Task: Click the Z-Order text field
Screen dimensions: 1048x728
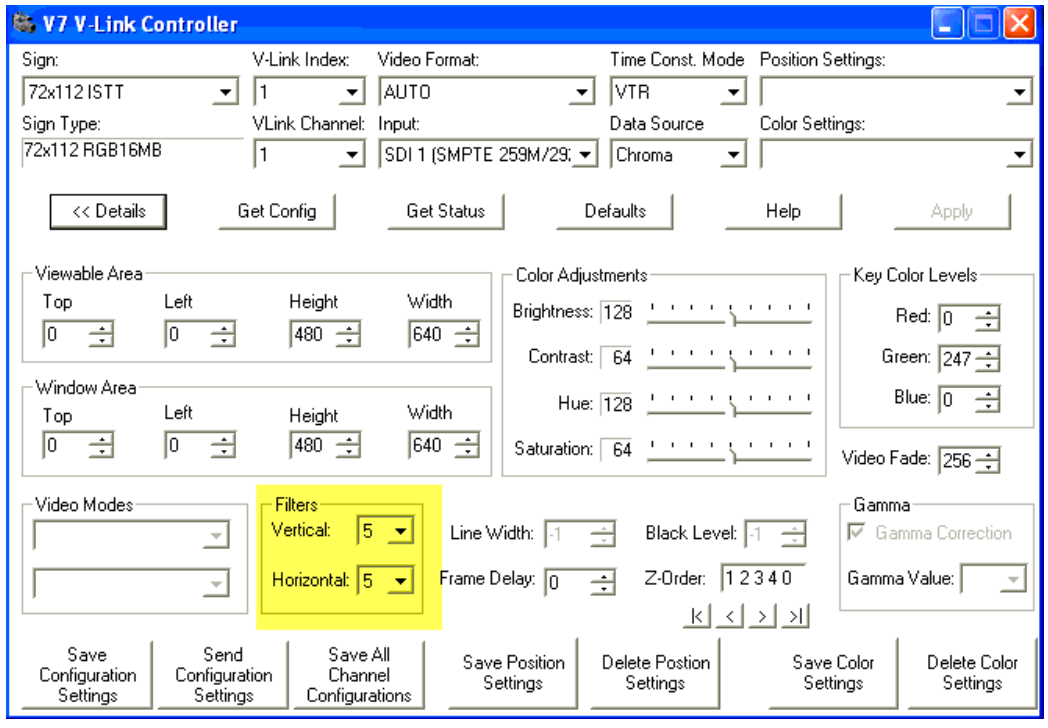Action: (761, 578)
